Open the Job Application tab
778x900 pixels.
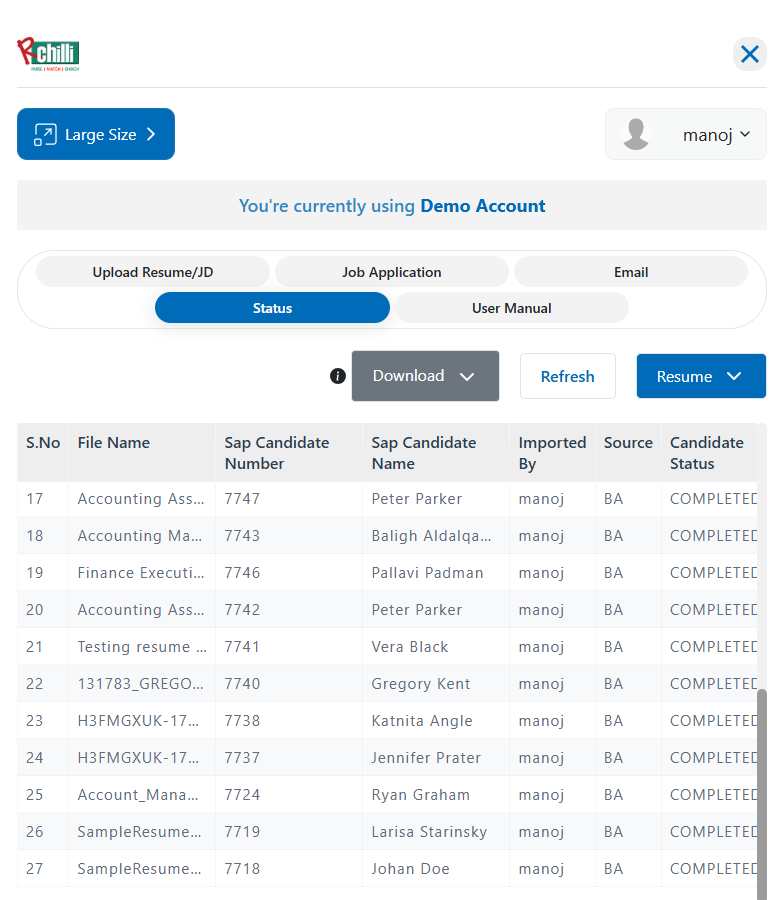391,272
